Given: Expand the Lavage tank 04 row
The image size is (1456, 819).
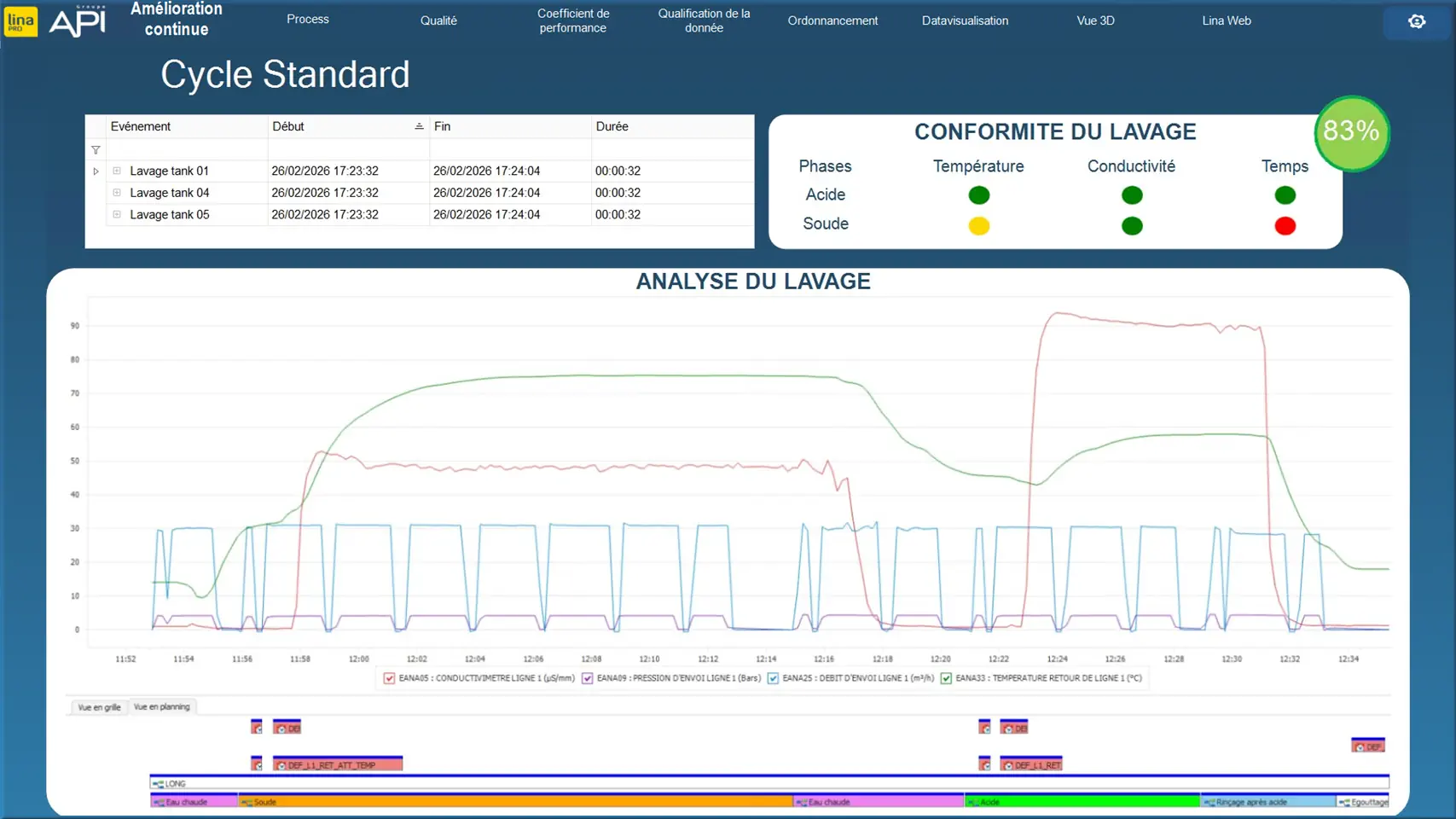Looking at the screenshot, I should pos(117,193).
